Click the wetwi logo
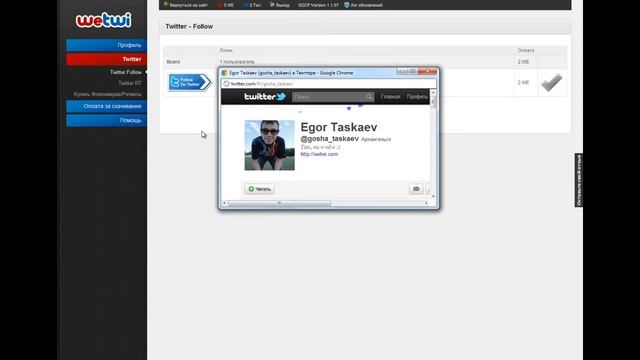 pos(104,20)
